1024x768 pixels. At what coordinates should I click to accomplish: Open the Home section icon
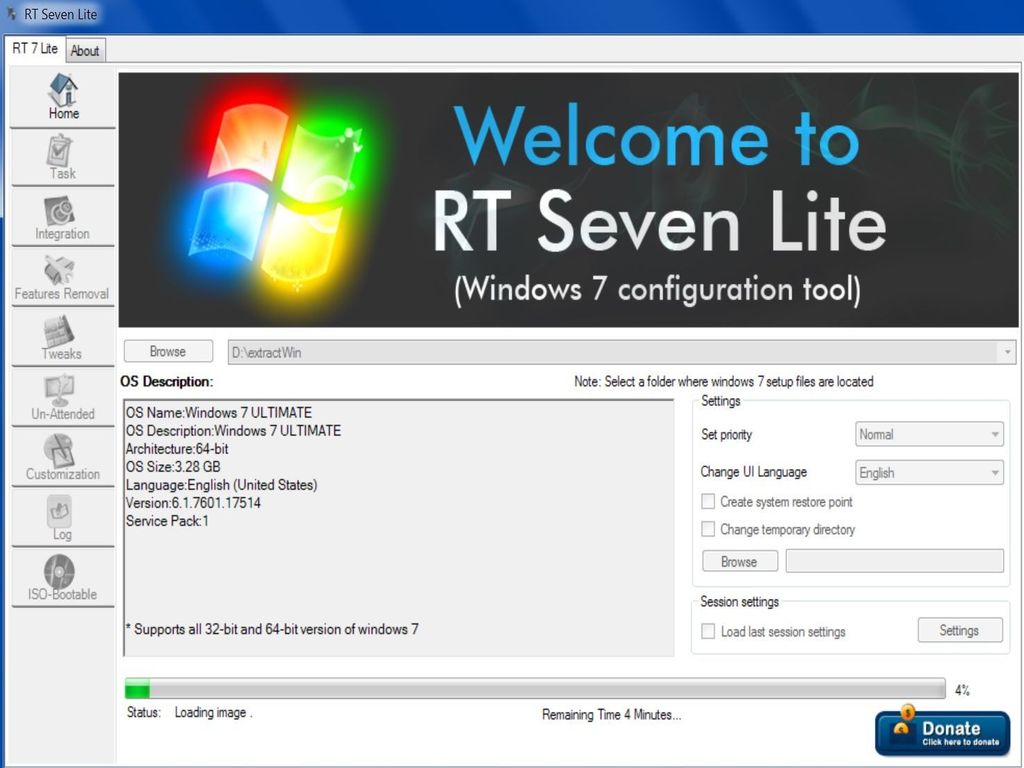[63, 89]
